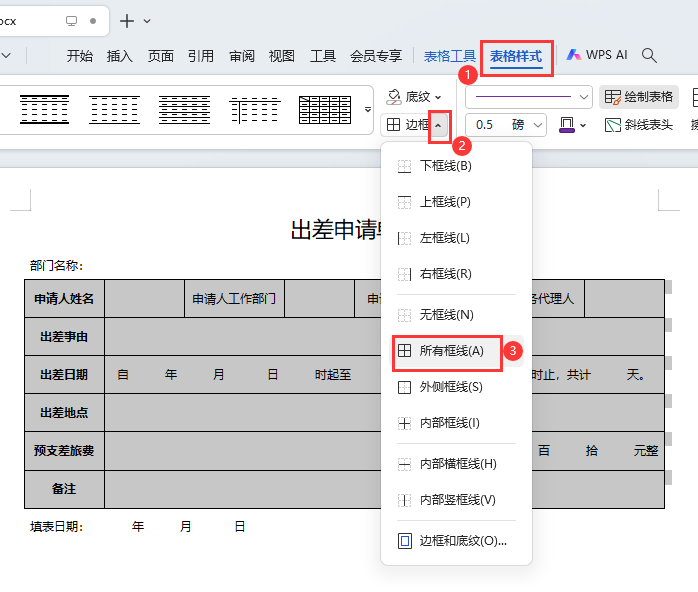Click the 出差申请 document title
This screenshot has width=698, height=592.
[x=336, y=230]
